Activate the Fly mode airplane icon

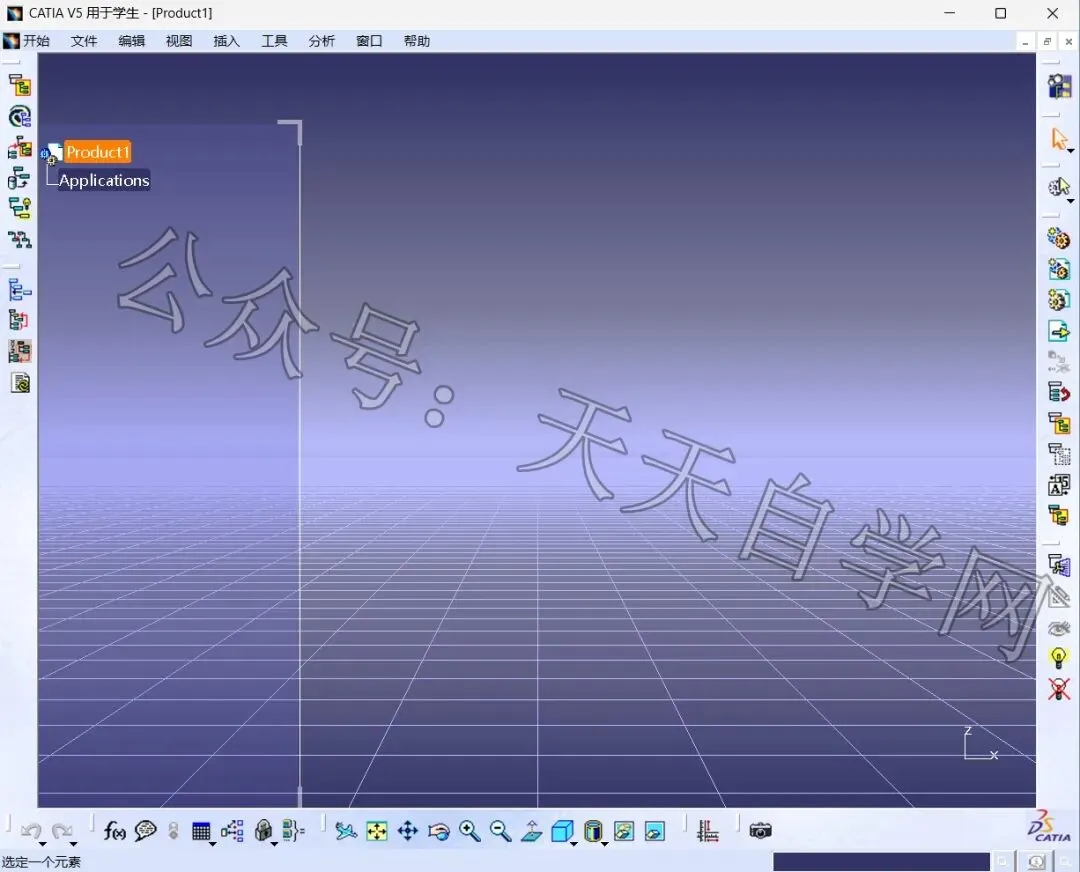(x=346, y=831)
